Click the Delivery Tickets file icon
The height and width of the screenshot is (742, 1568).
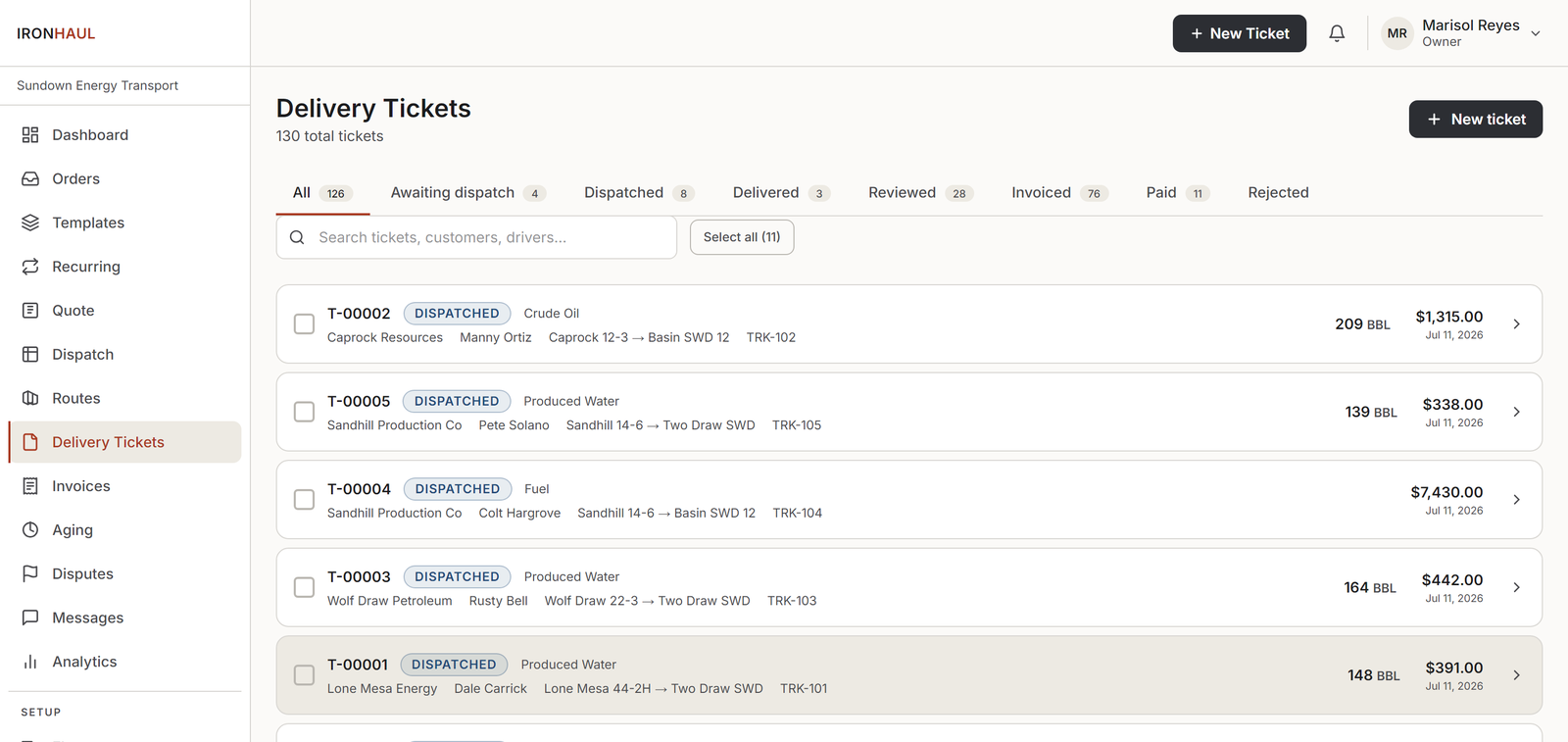[30, 442]
